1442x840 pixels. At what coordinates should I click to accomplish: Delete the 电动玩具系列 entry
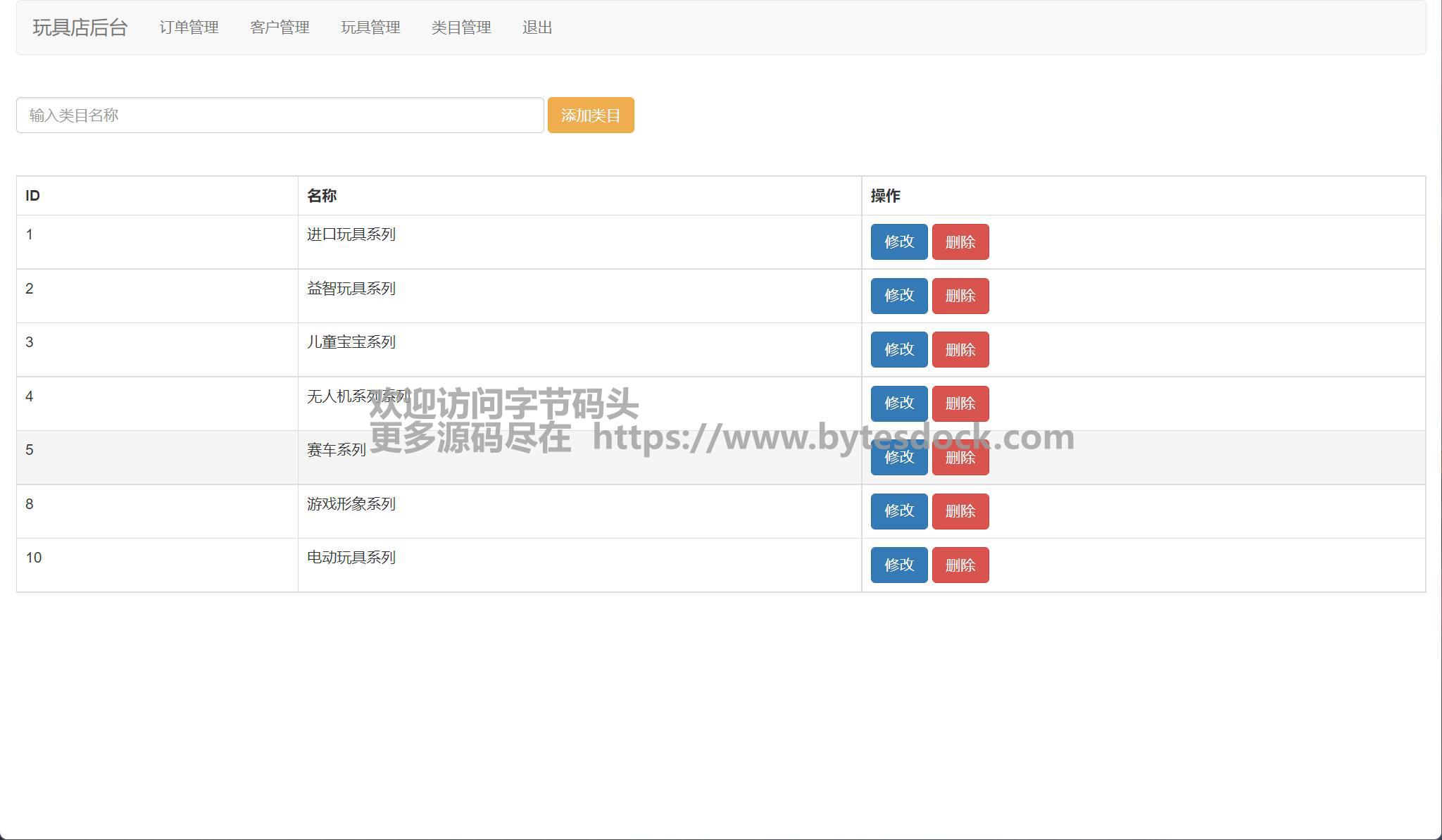tap(960, 565)
